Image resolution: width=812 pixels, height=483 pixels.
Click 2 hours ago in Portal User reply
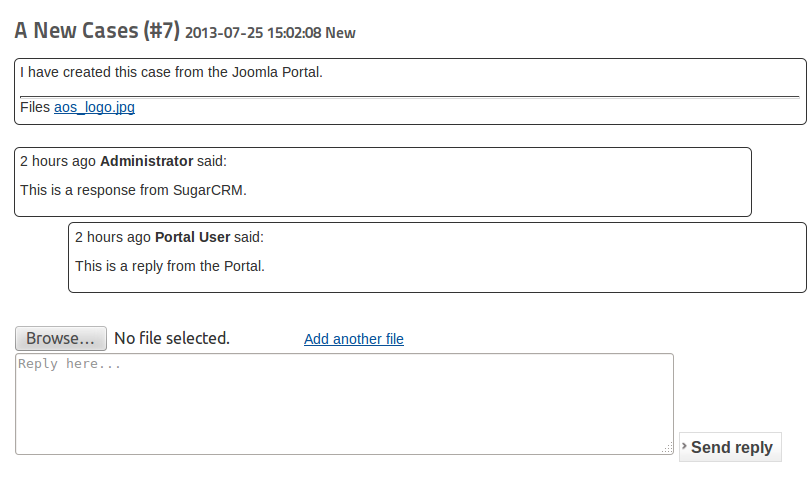[x=113, y=237]
